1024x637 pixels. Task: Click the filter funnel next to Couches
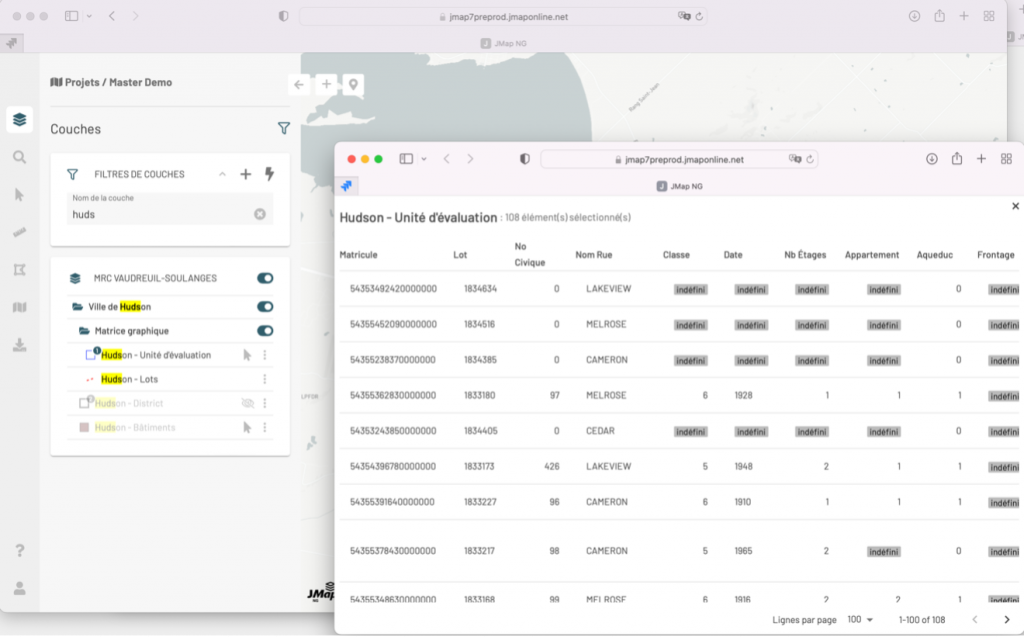[x=283, y=128]
